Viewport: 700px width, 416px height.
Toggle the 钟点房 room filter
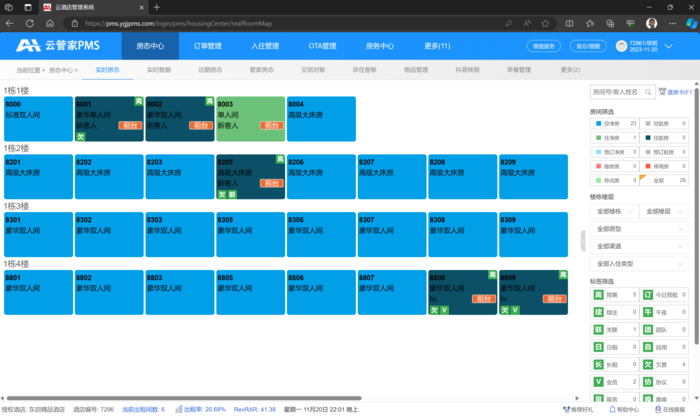[614, 180]
